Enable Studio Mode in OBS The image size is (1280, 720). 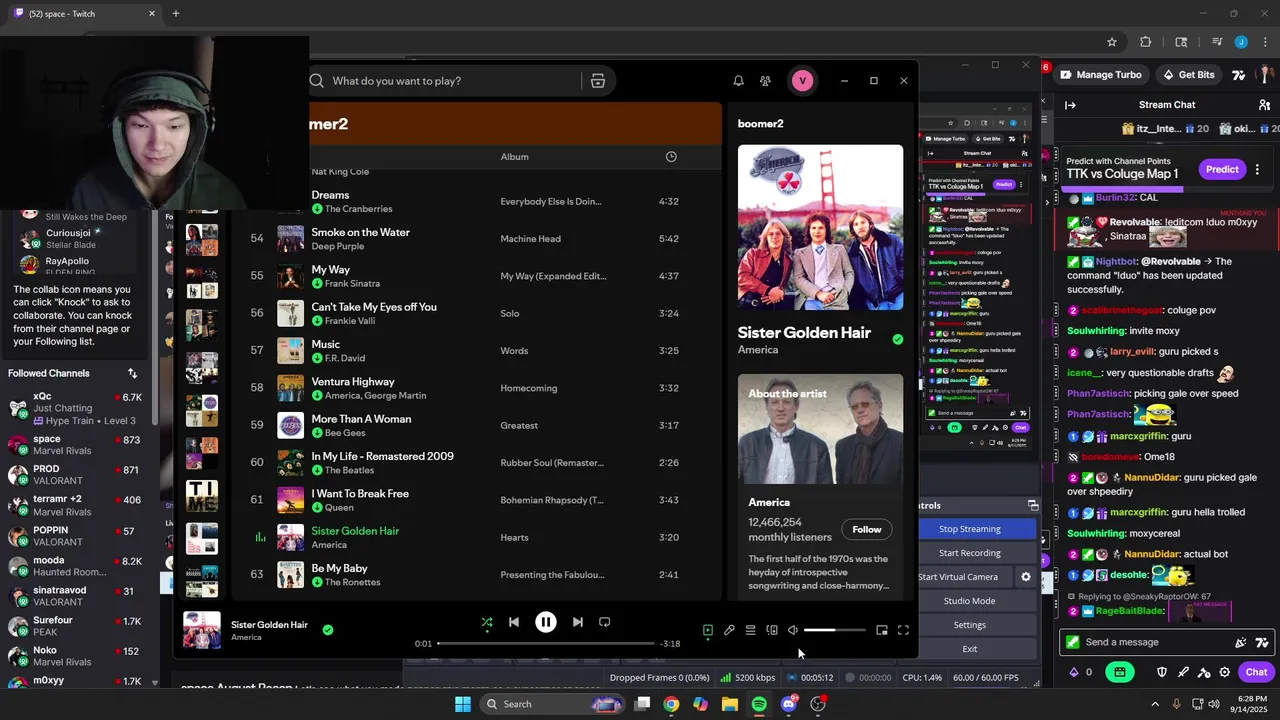point(970,601)
